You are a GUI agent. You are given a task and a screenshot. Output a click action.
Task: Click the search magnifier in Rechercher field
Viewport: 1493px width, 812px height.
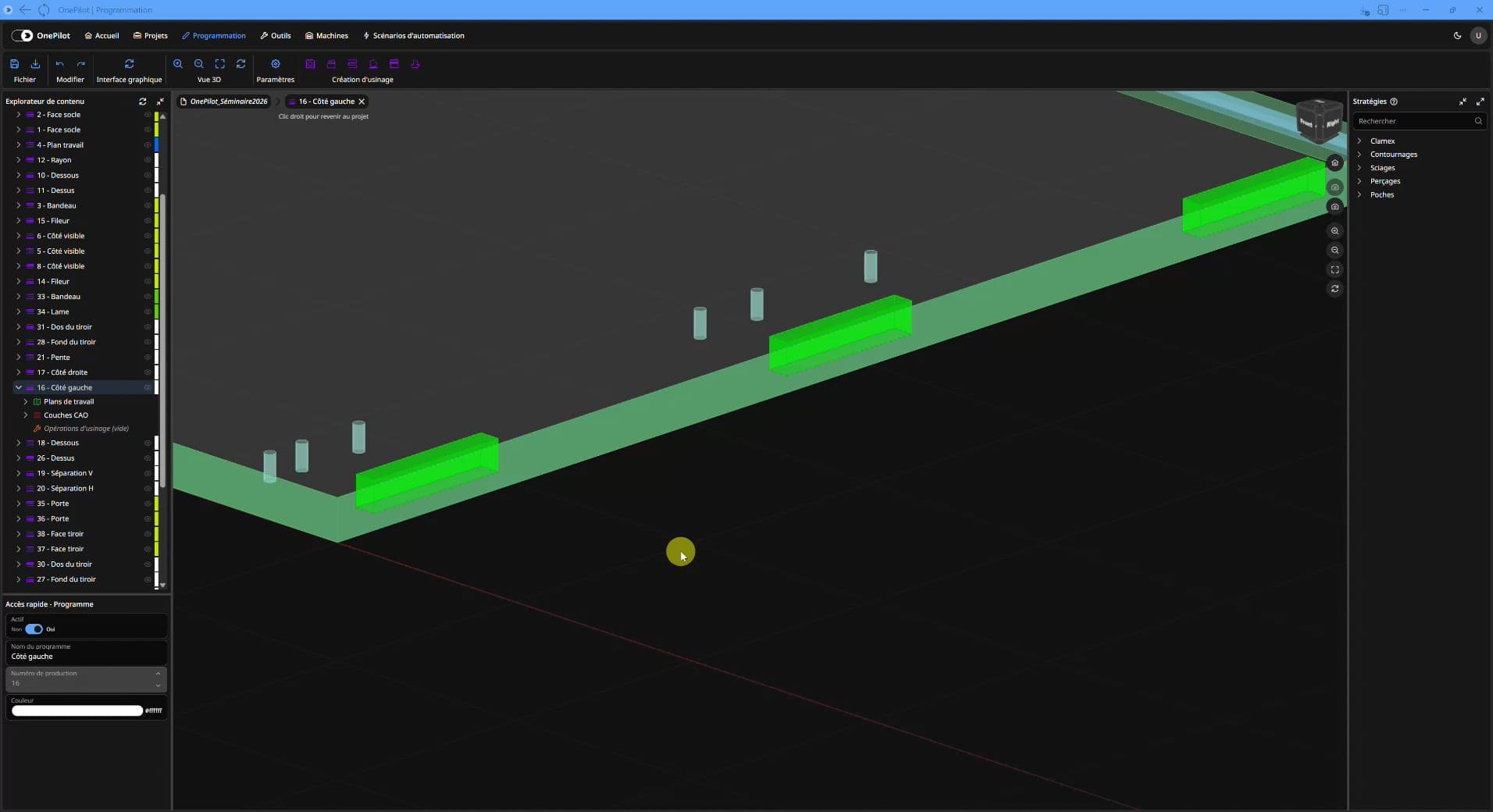1478,121
